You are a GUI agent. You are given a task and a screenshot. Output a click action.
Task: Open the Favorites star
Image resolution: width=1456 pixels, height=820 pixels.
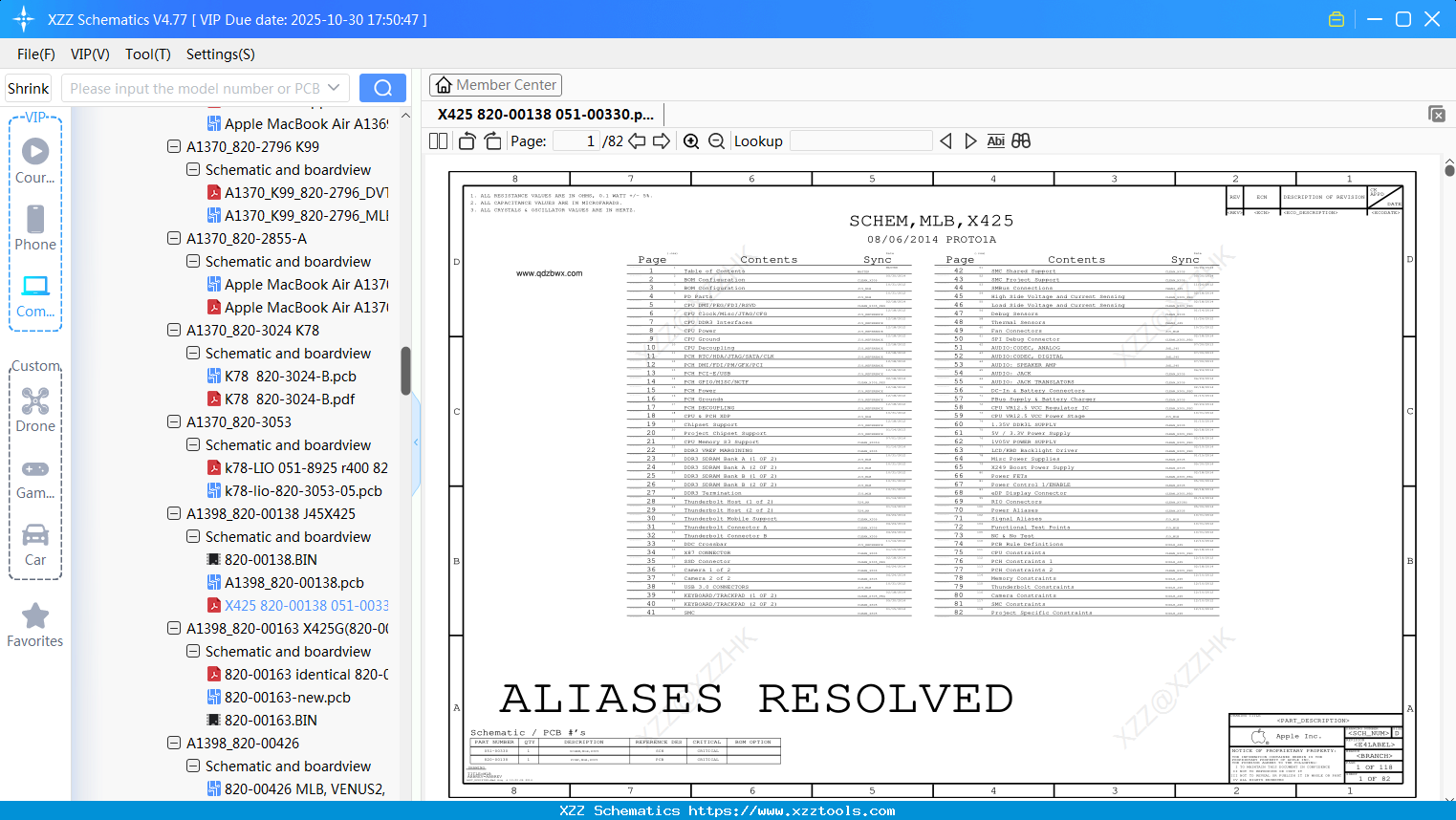click(35, 625)
